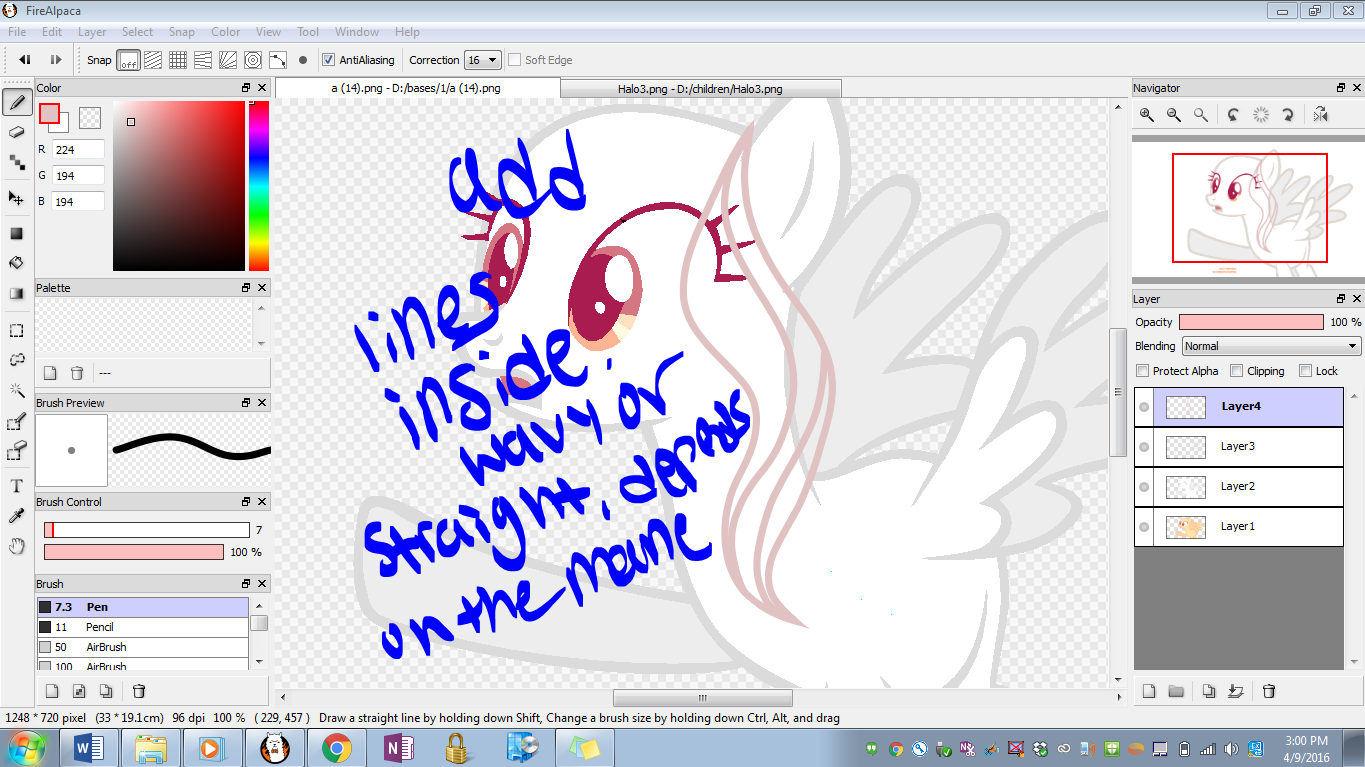Click the Navigator zoom in icon
The width and height of the screenshot is (1365, 767).
pyautogui.click(x=1147, y=115)
